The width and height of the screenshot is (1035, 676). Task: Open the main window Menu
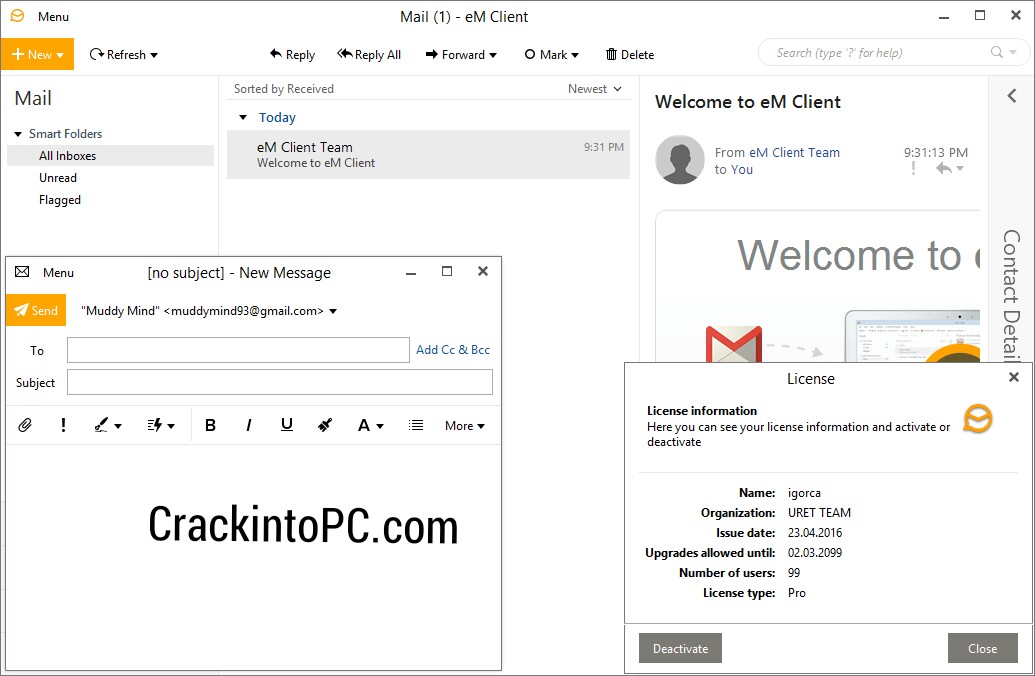(53, 17)
